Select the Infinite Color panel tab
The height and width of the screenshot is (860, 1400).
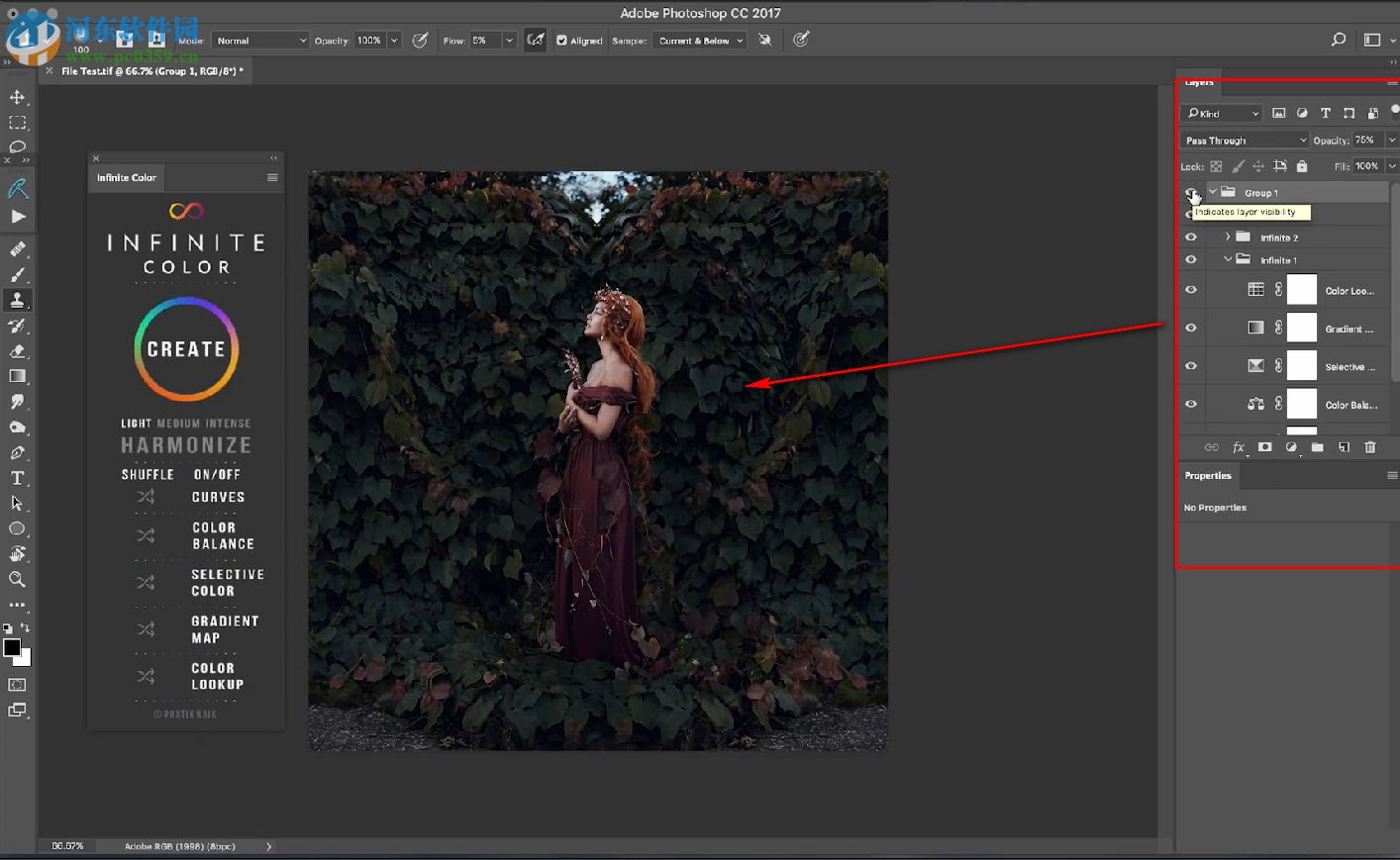click(127, 178)
